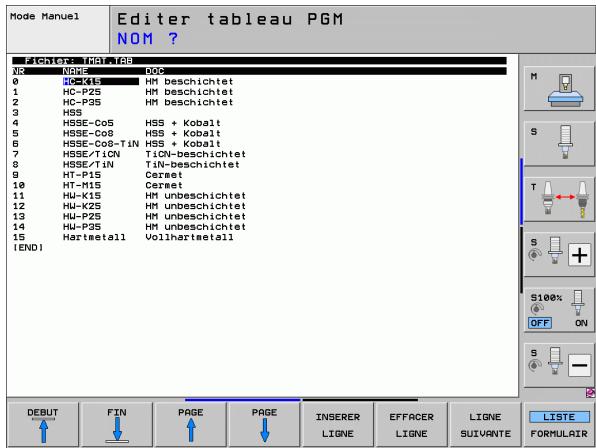Click the Cermet doc cell in row 9
596x448 pixels.
164,175
